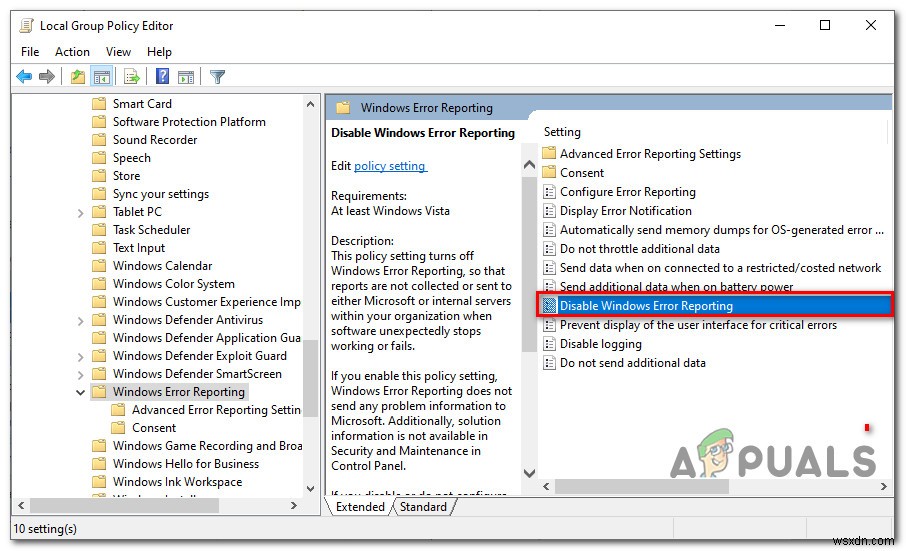Open the View menu
906x551 pixels.
pos(118,52)
